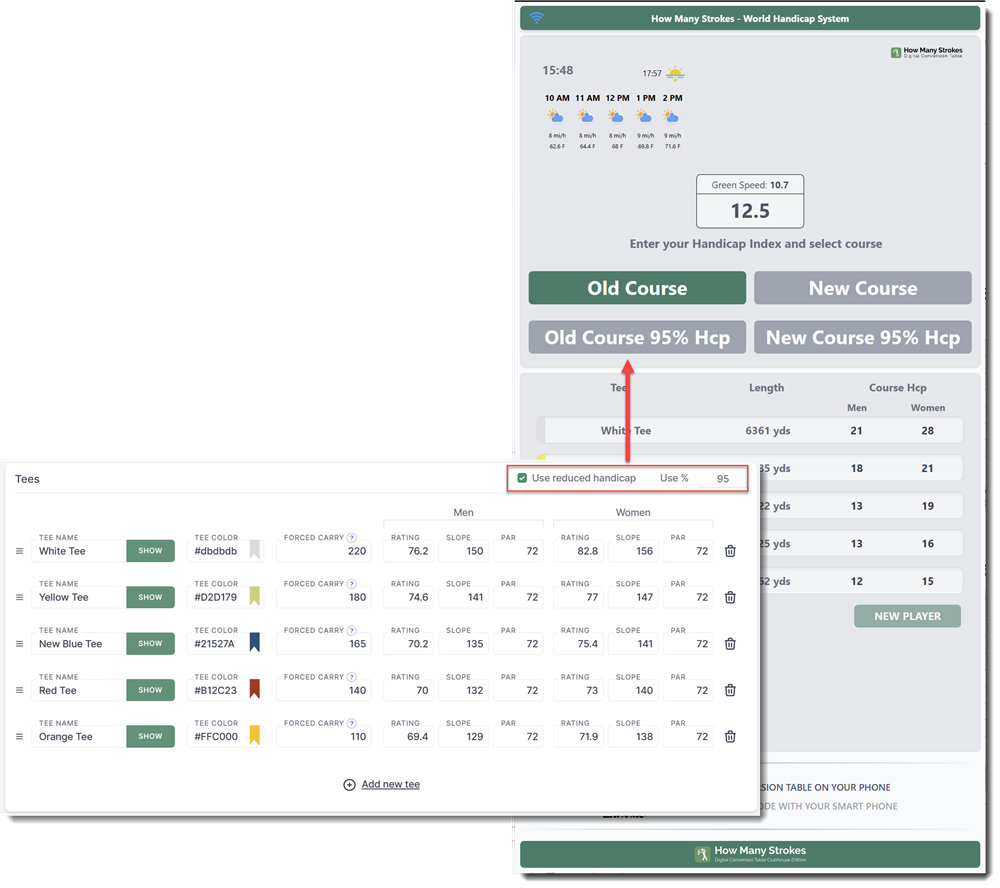Click the Green Speed: 10.7 label
Viewport: 1000px width, 888px height.
[x=750, y=185]
